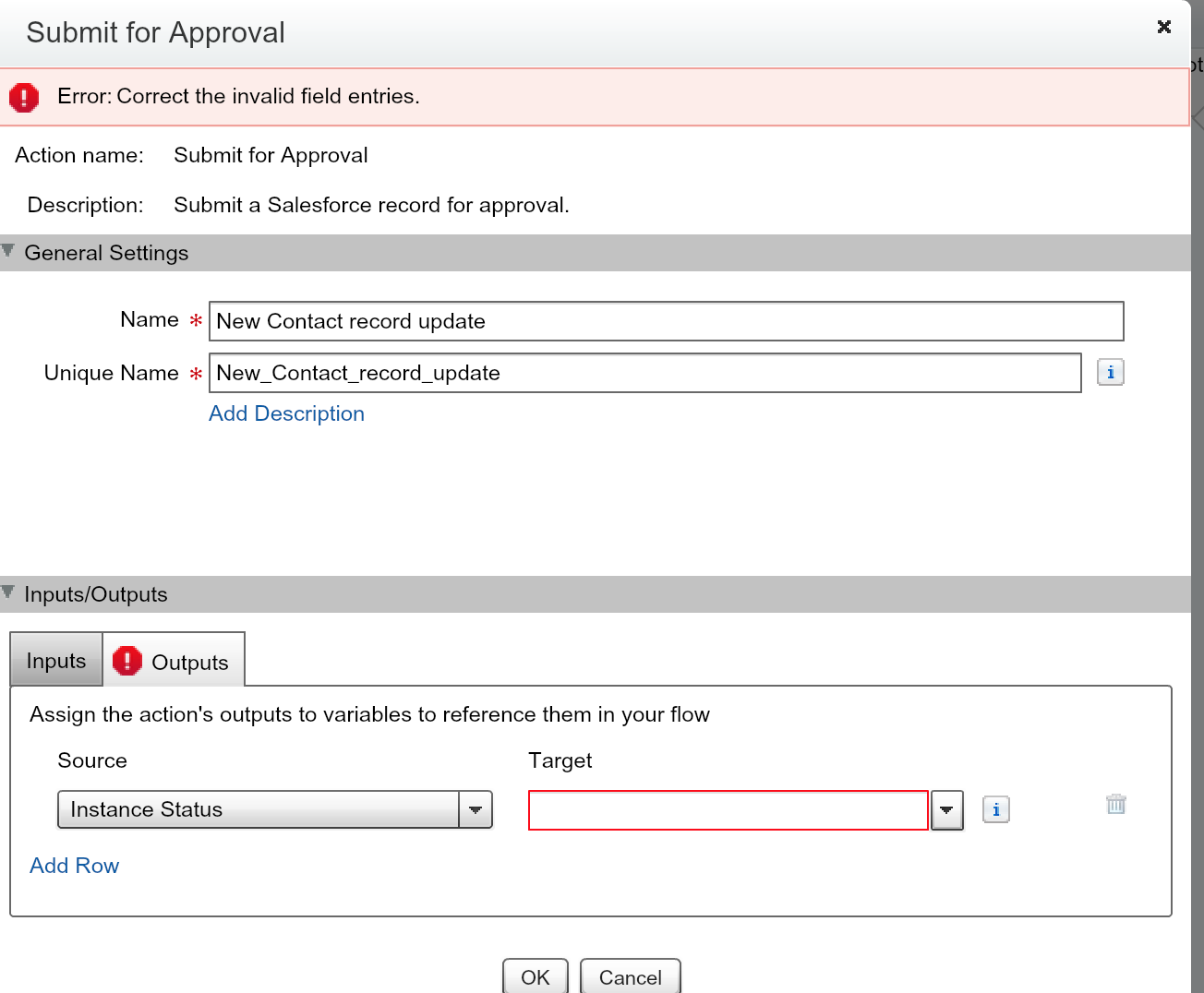Select the Outputs tab
The image size is (1204, 993).
point(189,663)
